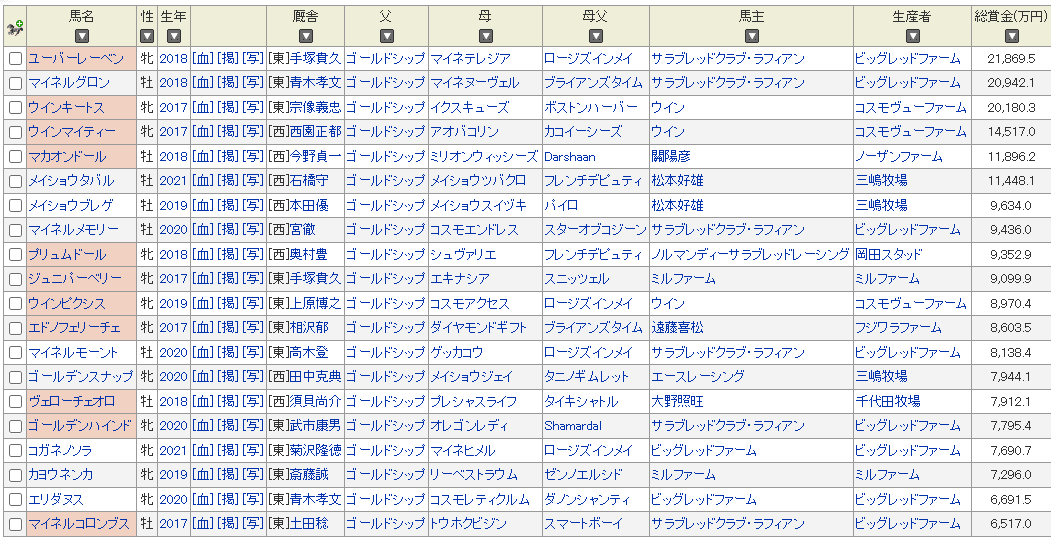The image size is (1051, 538).
Task: Open horse page for カヨウネンカ
Action: 61,475
